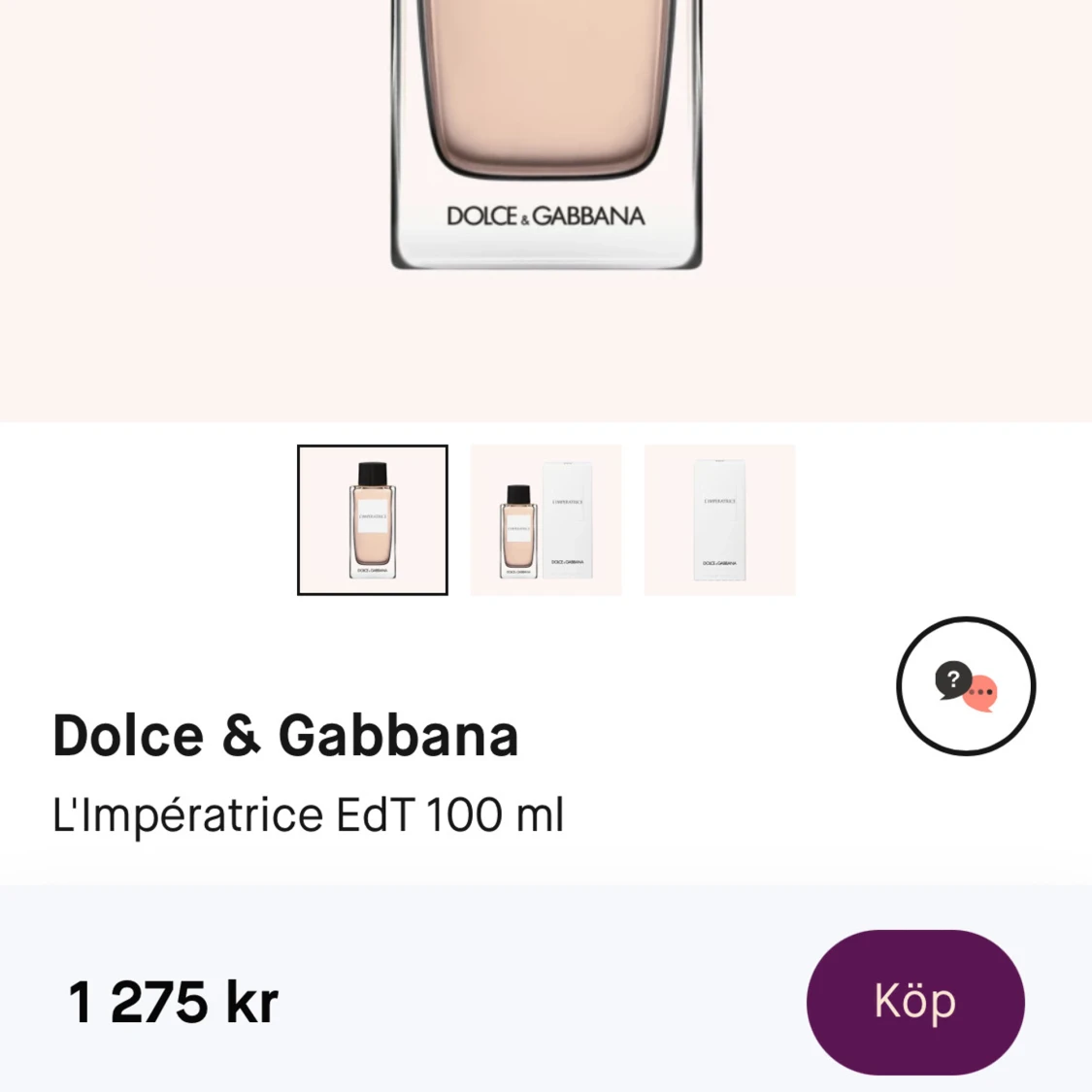
Task: Tap the purple buy pill button
Action: pos(915,1001)
